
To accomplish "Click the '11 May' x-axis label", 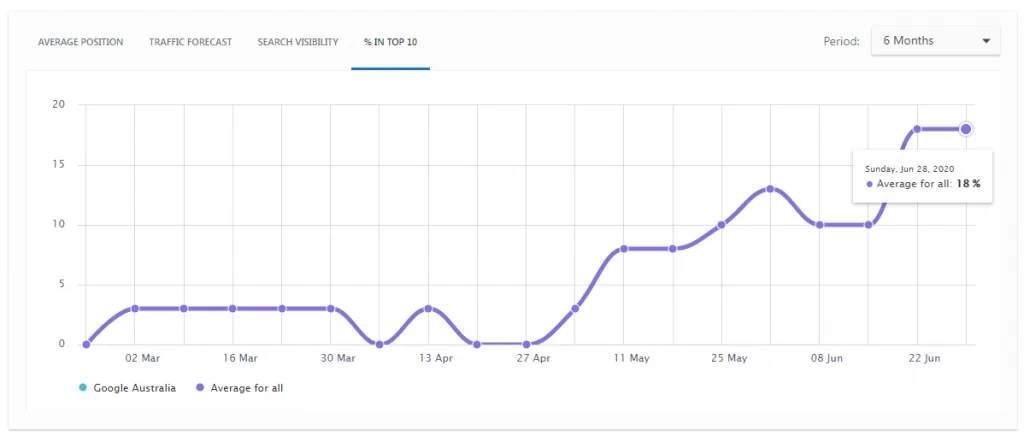I will click(x=632, y=358).
